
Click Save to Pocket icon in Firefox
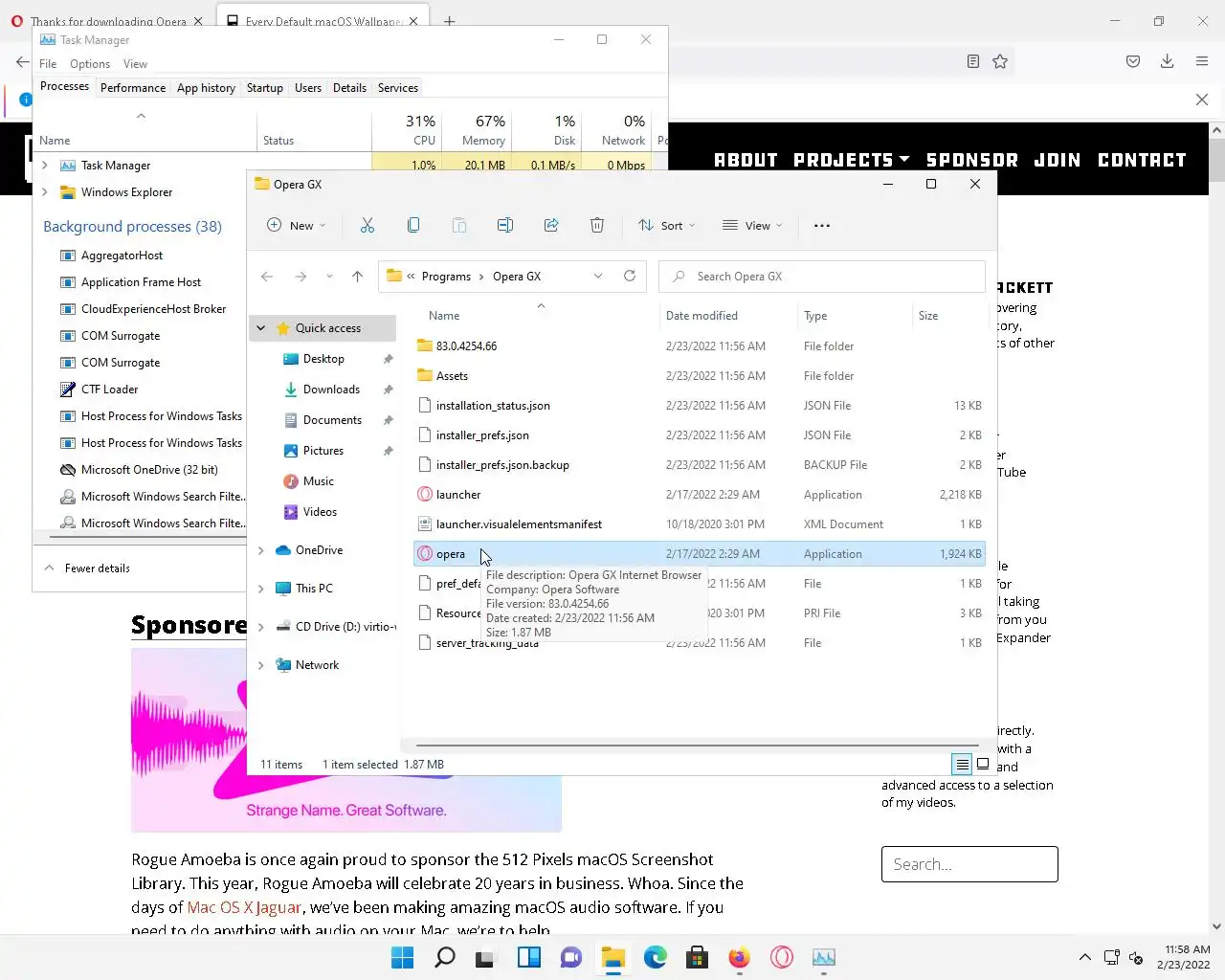coord(1133,61)
